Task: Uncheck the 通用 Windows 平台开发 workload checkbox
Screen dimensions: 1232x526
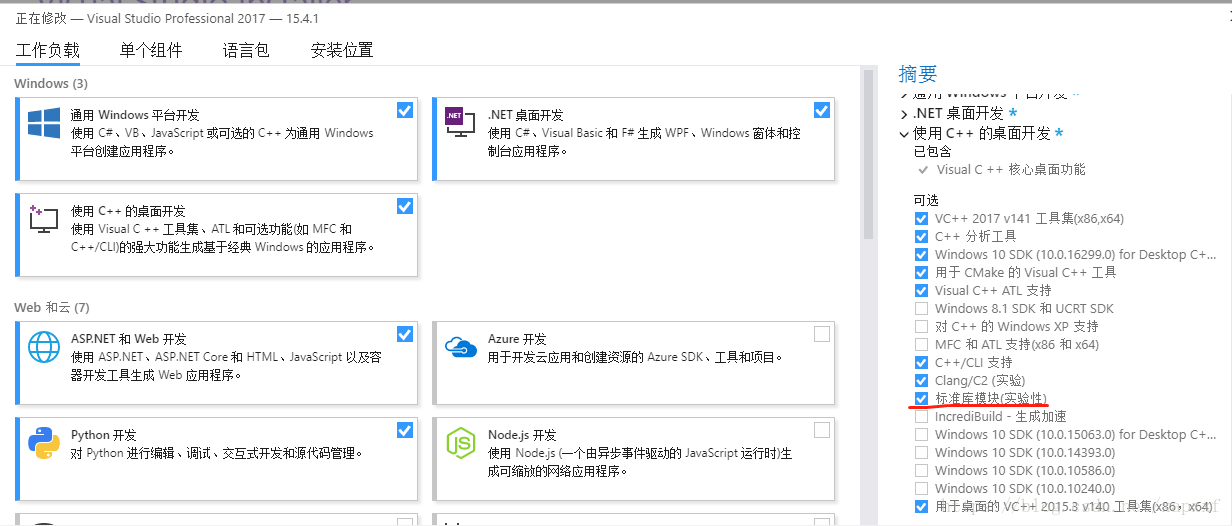Action: (405, 110)
